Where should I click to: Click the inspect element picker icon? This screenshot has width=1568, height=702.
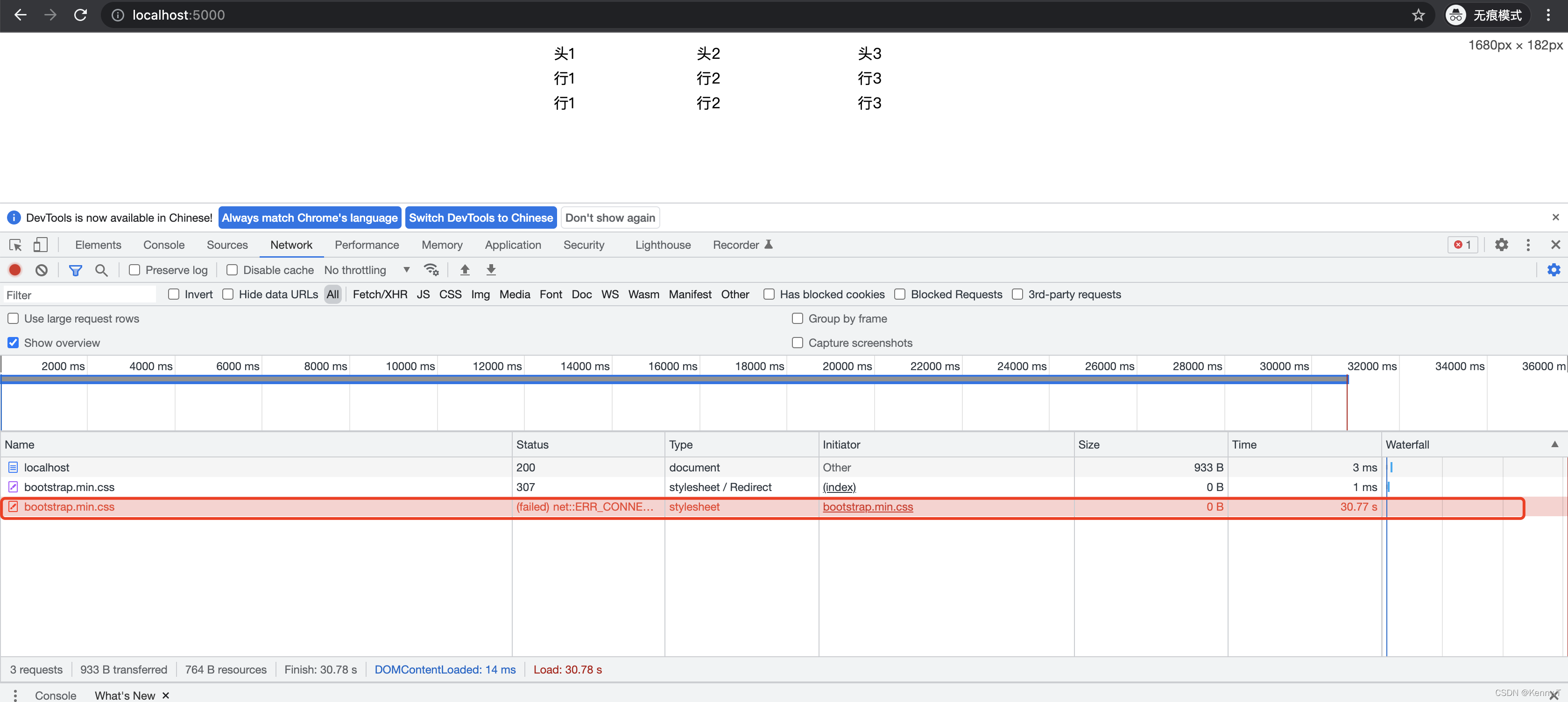tap(15, 245)
